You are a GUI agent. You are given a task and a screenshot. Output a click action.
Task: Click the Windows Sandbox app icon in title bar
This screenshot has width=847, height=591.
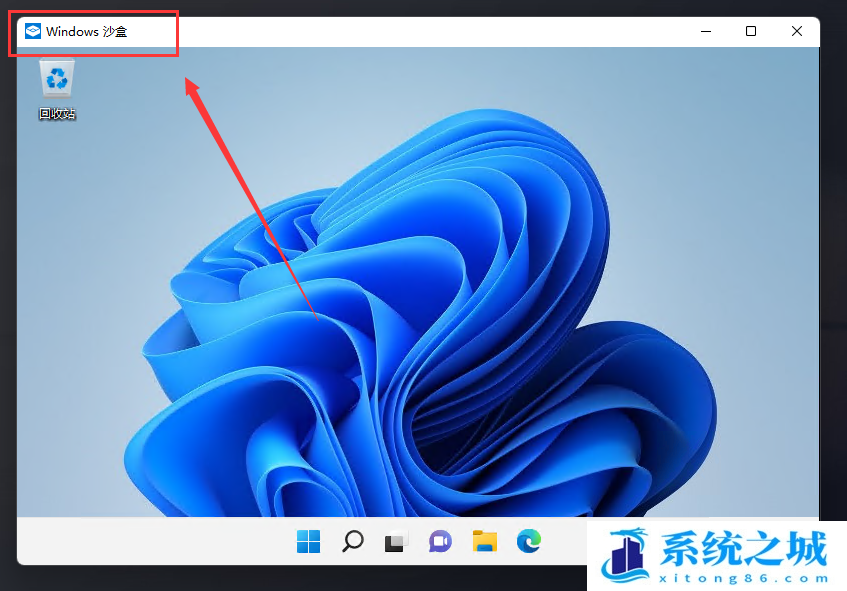[33, 31]
